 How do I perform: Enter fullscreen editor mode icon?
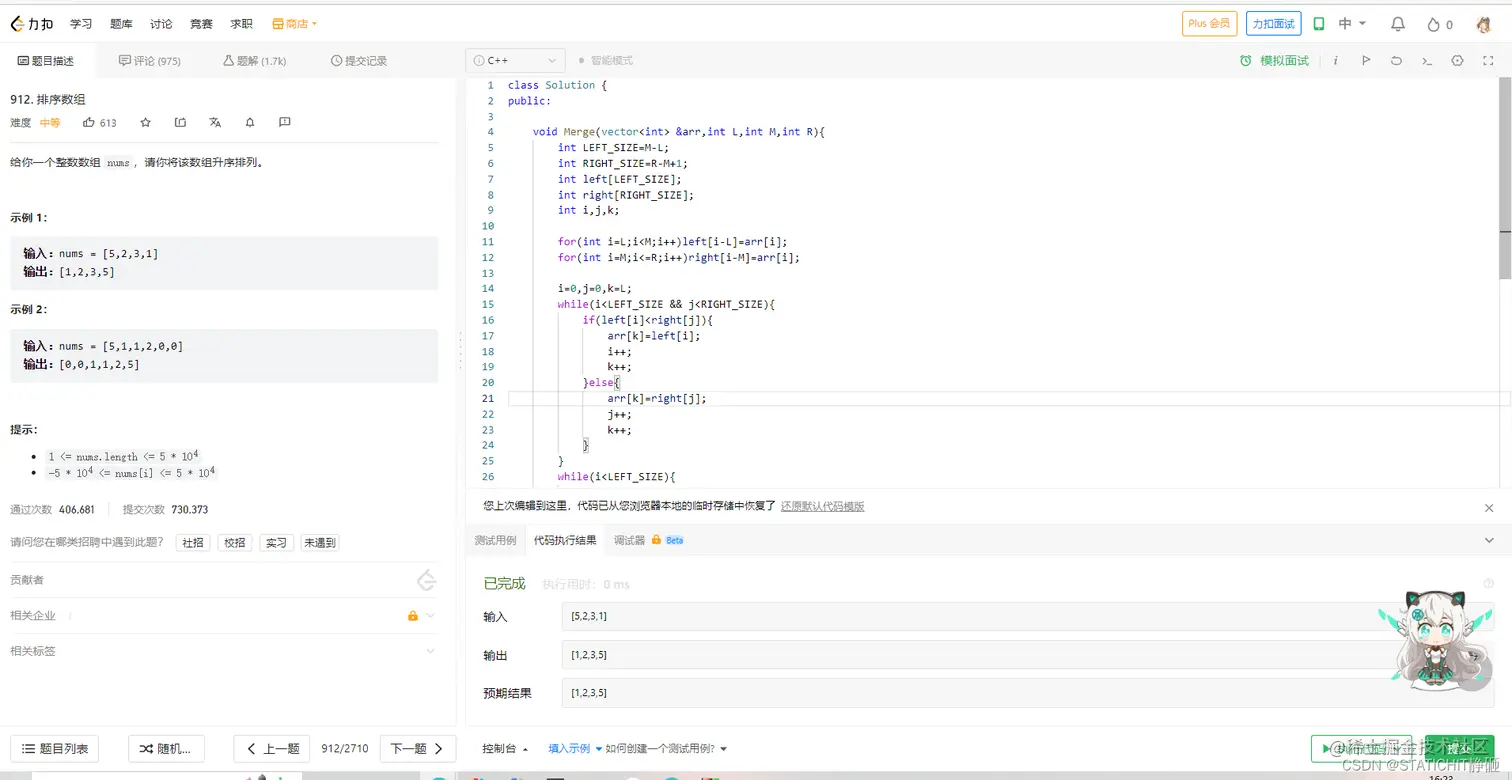[1488, 61]
